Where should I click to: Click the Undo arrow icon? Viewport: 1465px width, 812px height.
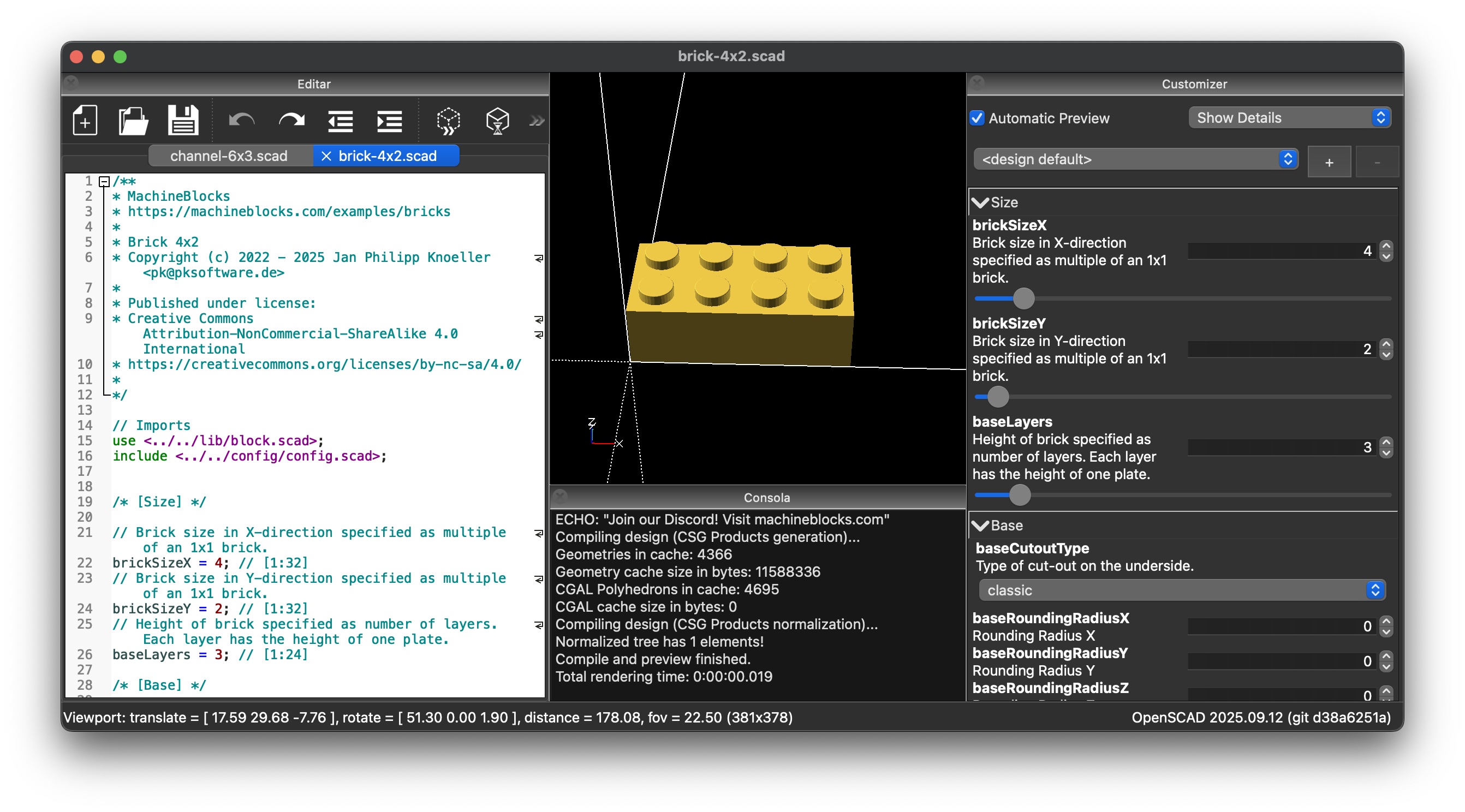(x=241, y=120)
